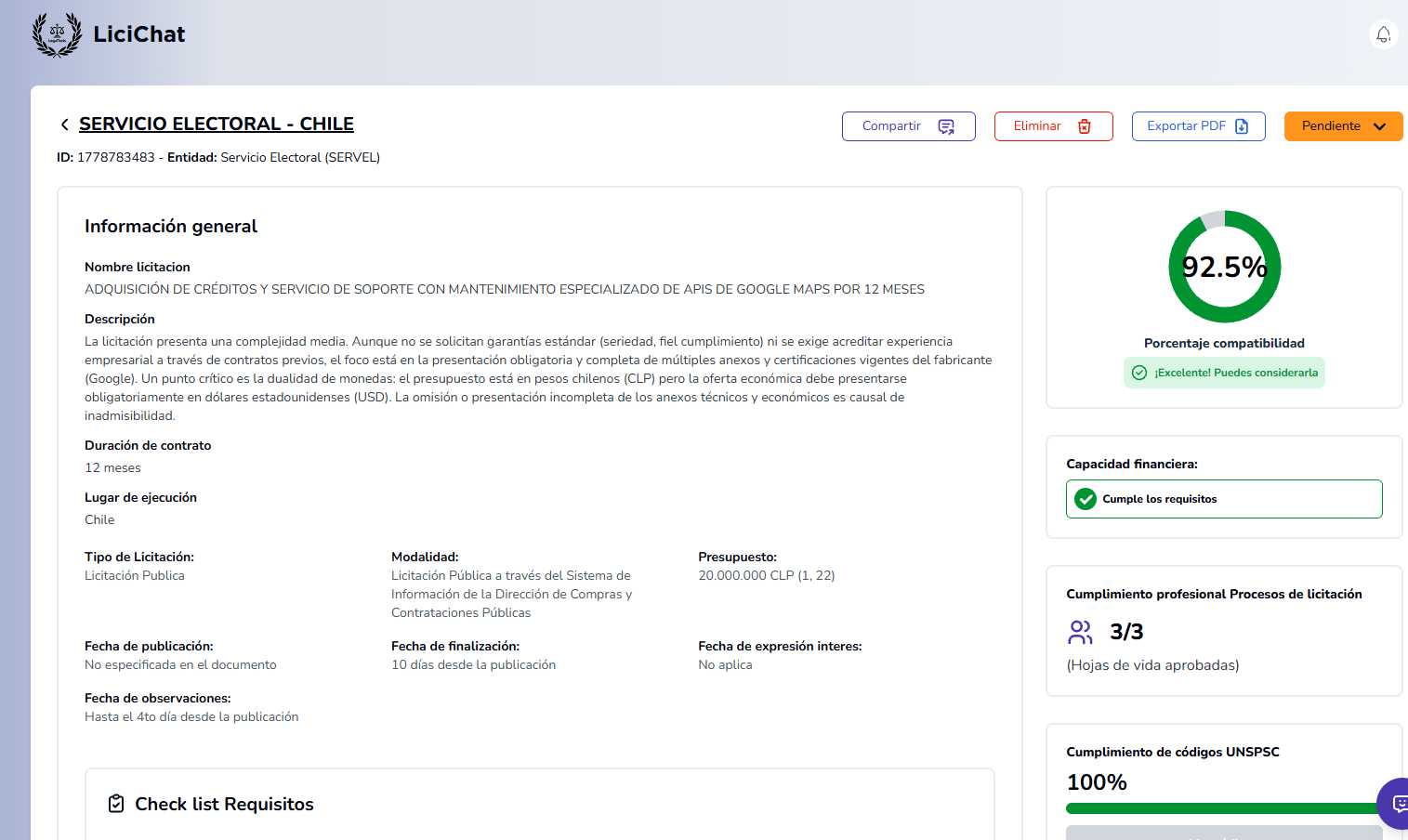This screenshot has width=1408, height=840.
Task: Click the Compartir button
Action: [908, 126]
